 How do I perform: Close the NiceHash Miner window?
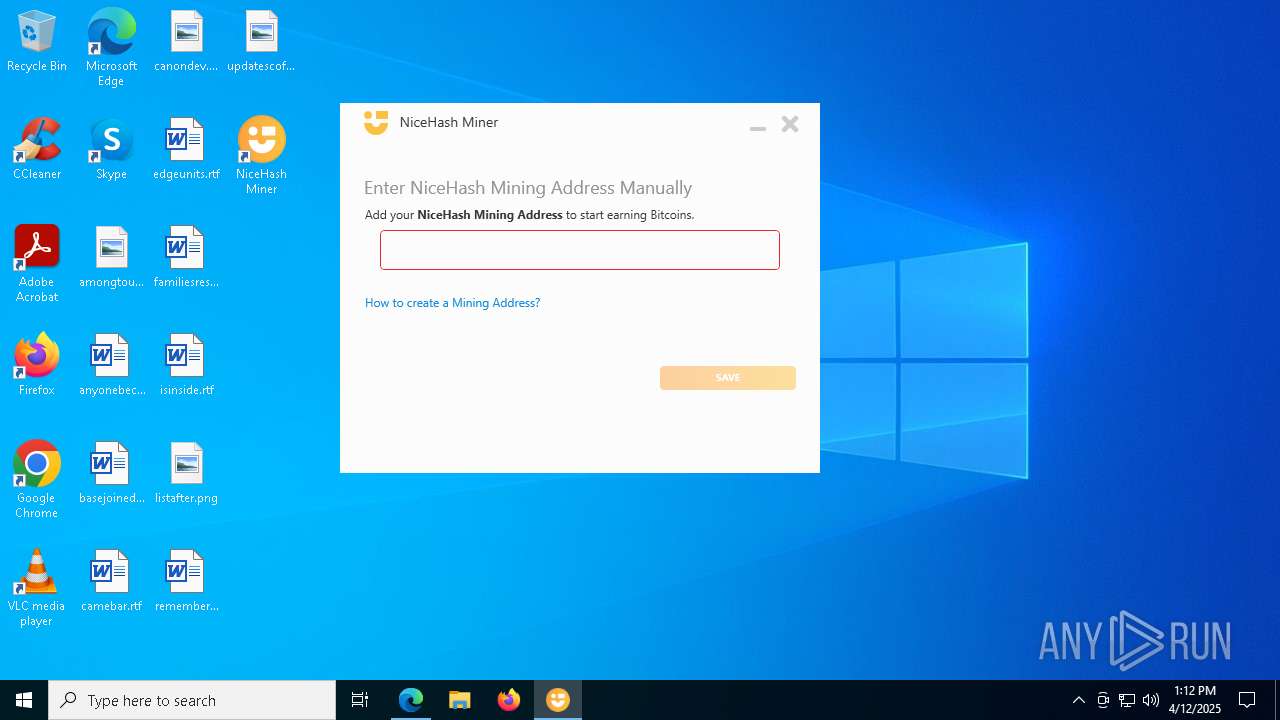tap(790, 124)
